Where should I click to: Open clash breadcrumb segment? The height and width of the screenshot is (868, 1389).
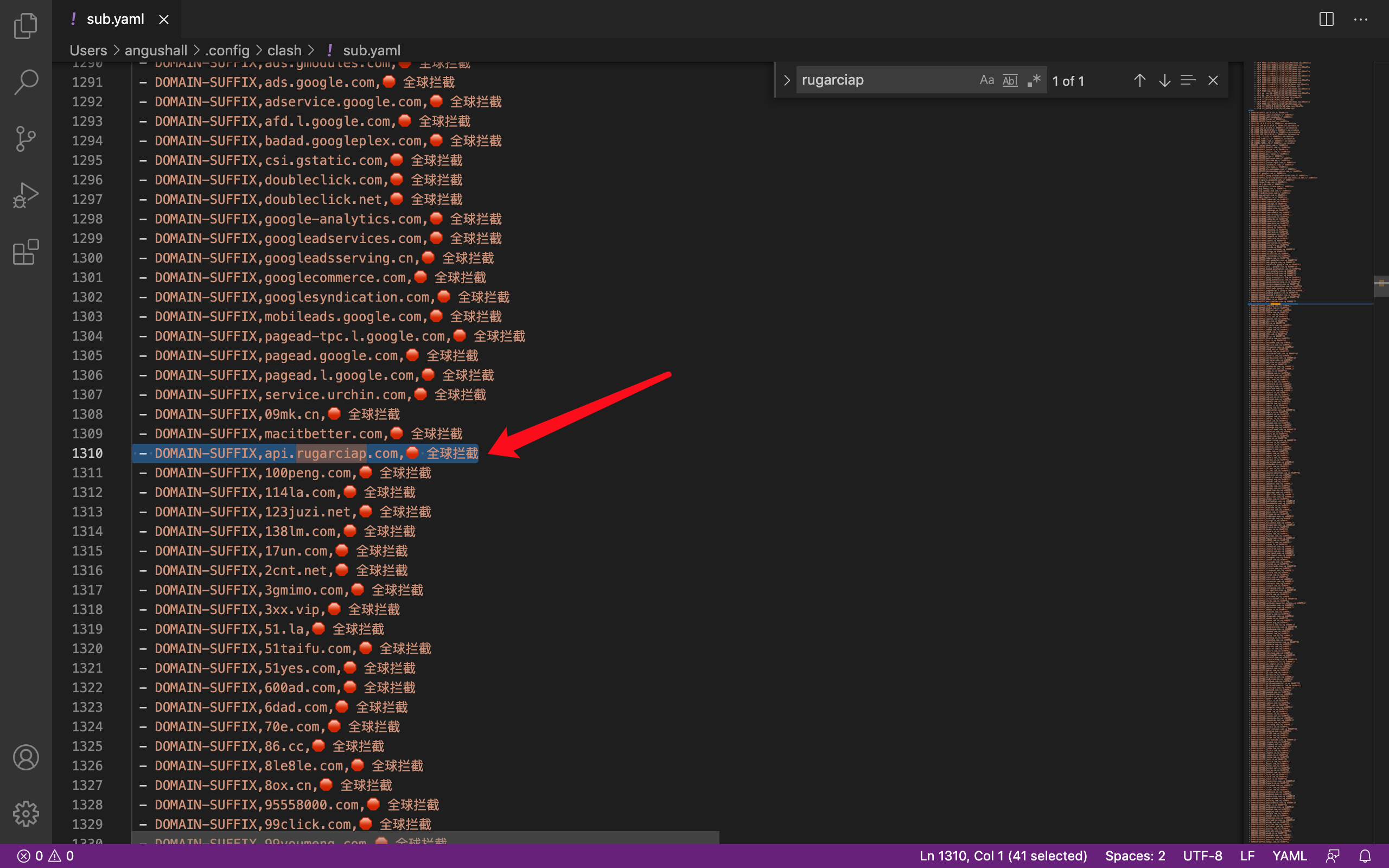coord(284,50)
